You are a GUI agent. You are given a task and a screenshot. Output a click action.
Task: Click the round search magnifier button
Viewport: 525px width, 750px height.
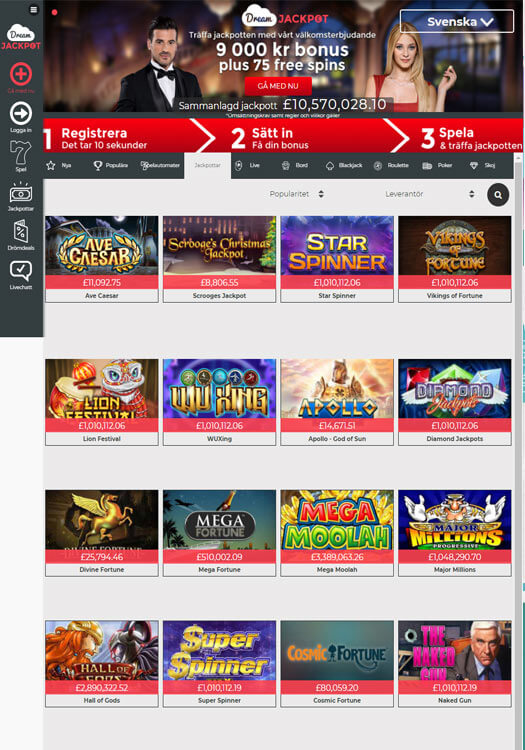[x=498, y=195]
